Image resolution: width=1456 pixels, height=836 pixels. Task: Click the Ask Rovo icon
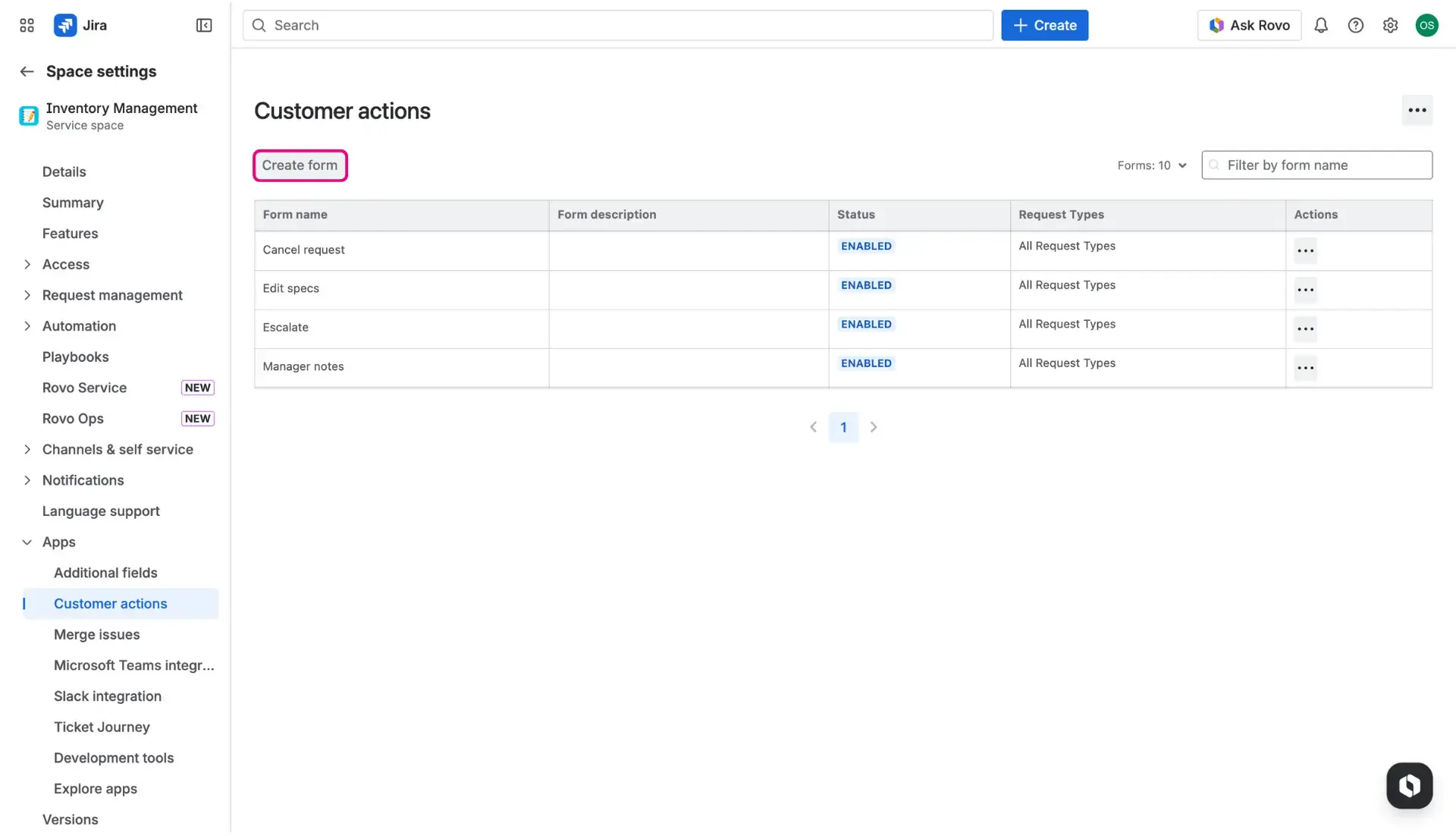(1216, 25)
